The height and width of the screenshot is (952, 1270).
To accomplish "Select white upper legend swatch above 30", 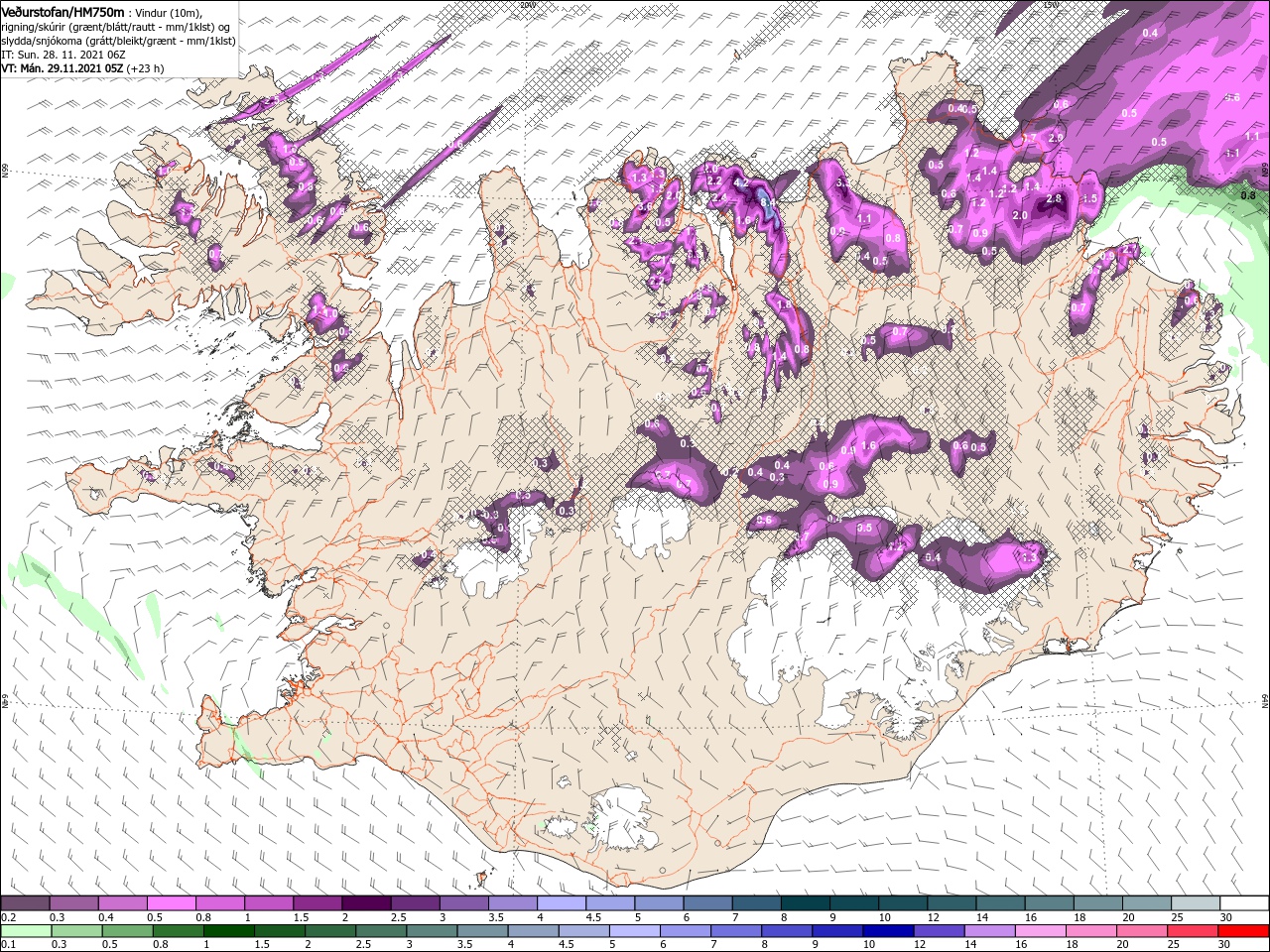I will click(x=1243, y=903).
